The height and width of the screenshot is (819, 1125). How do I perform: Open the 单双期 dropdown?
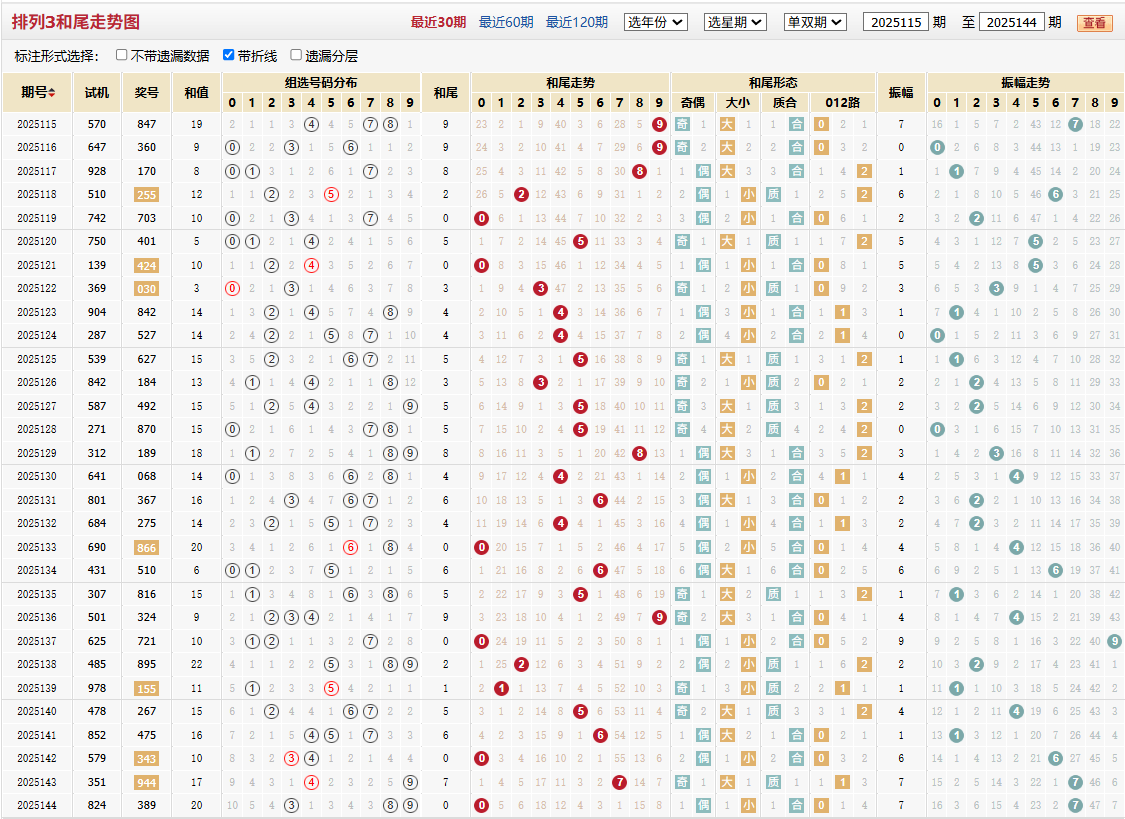coord(815,22)
